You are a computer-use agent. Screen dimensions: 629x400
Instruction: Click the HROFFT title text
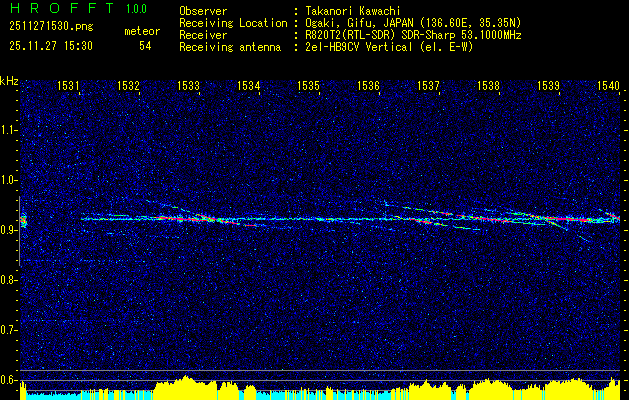point(58,9)
